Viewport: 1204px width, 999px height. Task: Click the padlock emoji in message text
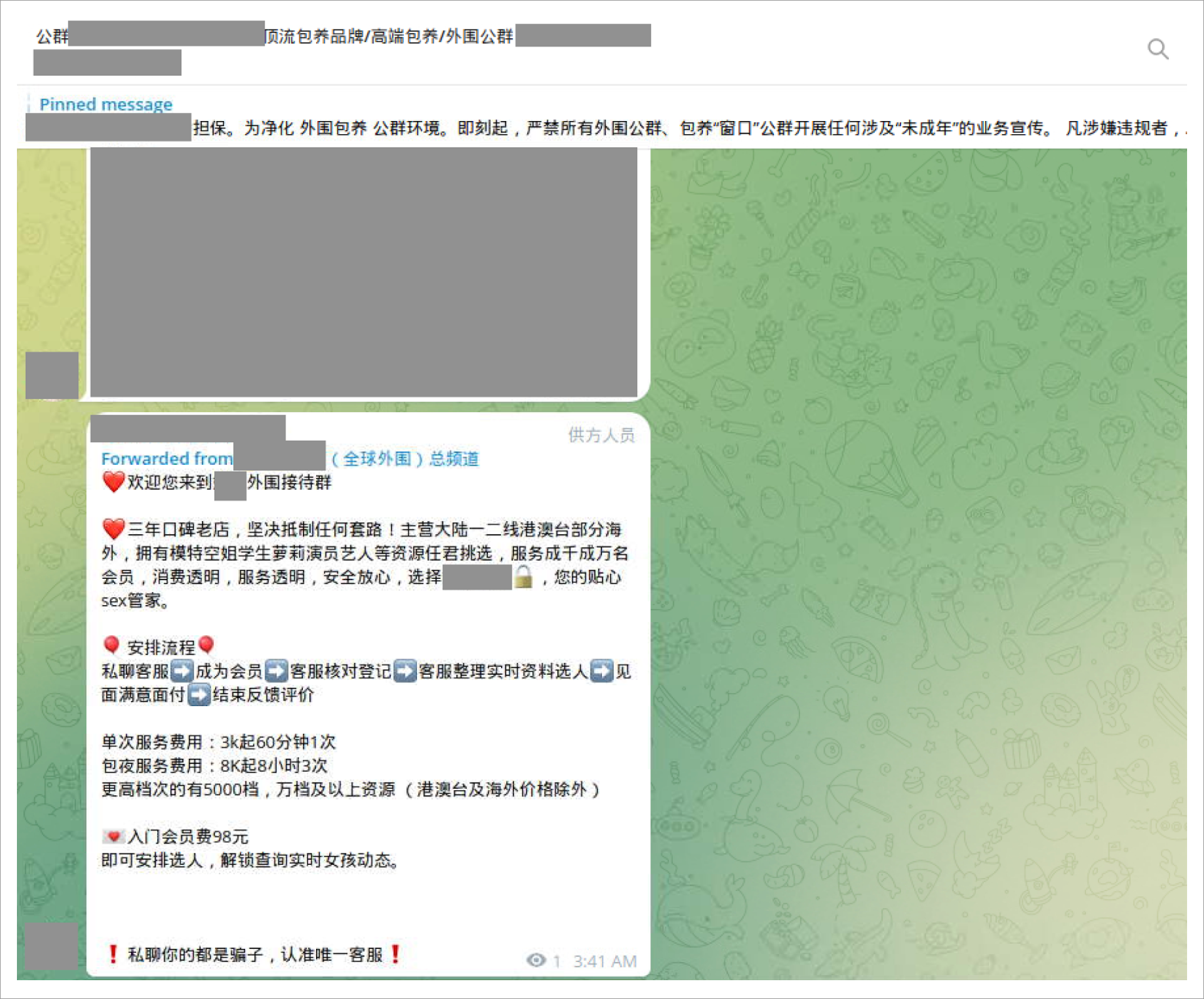tap(523, 576)
